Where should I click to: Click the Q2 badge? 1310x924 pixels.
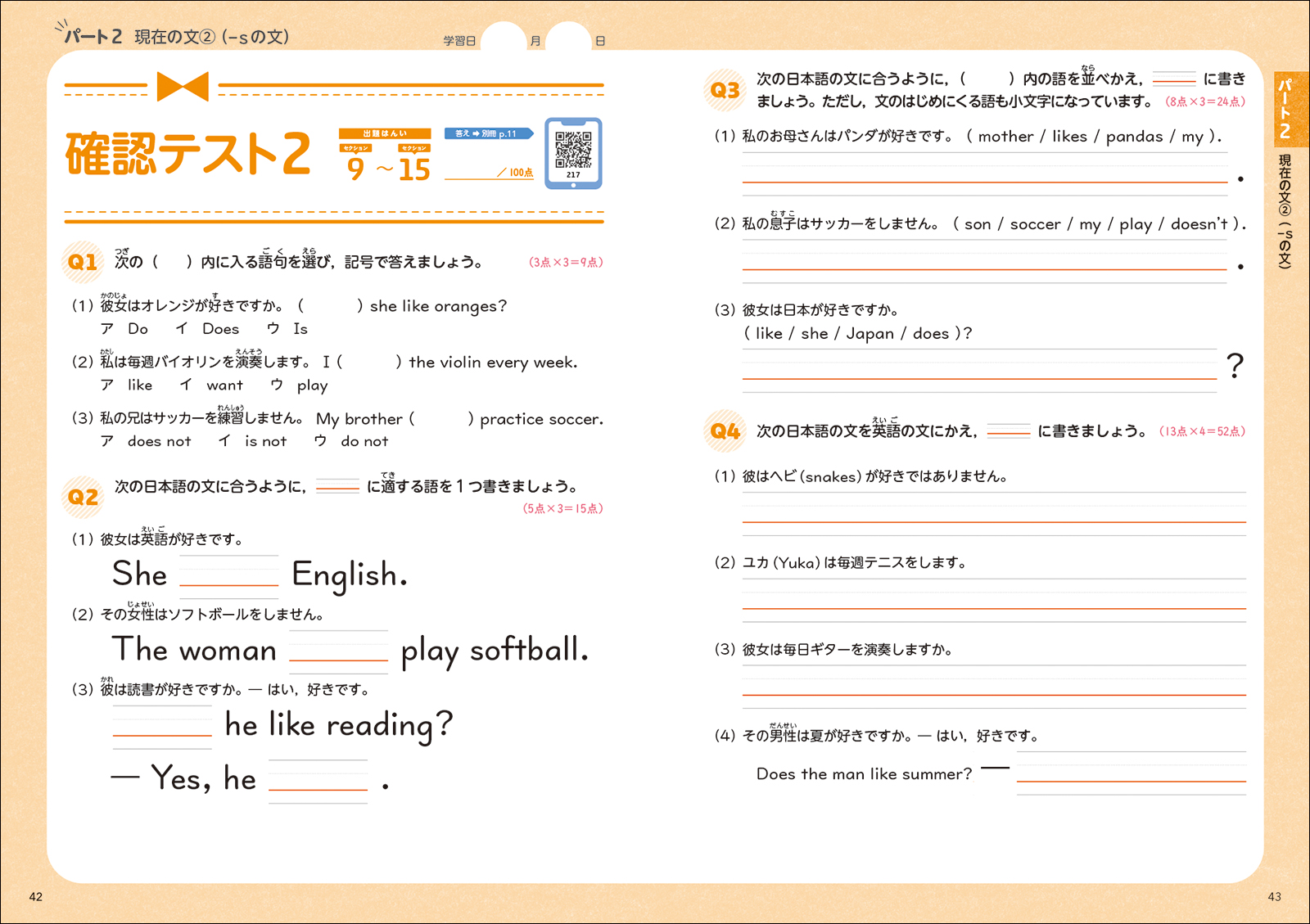pyautogui.click(x=83, y=496)
